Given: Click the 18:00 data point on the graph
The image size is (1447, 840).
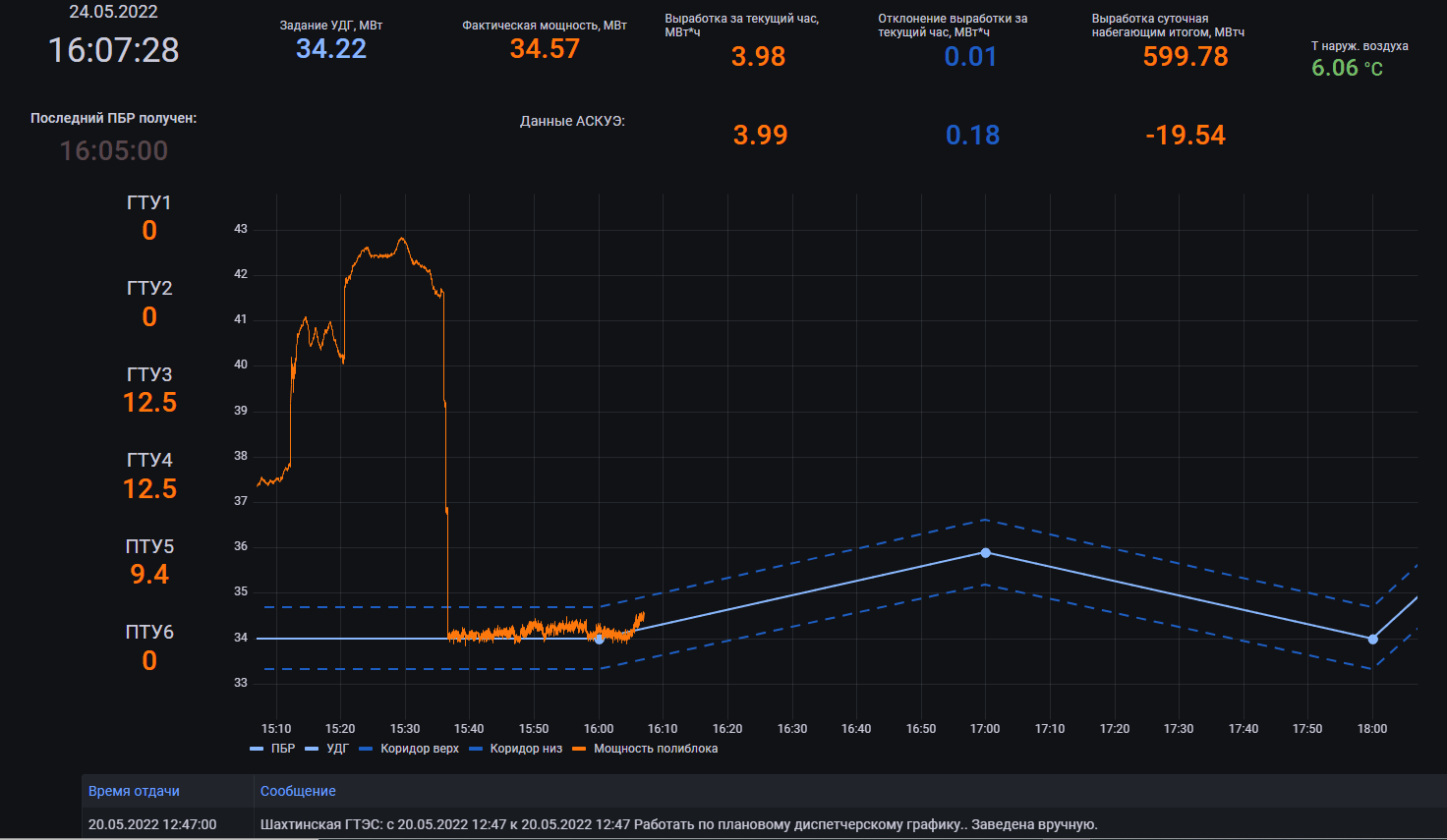Looking at the screenshot, I should [x=1372, y=640].
